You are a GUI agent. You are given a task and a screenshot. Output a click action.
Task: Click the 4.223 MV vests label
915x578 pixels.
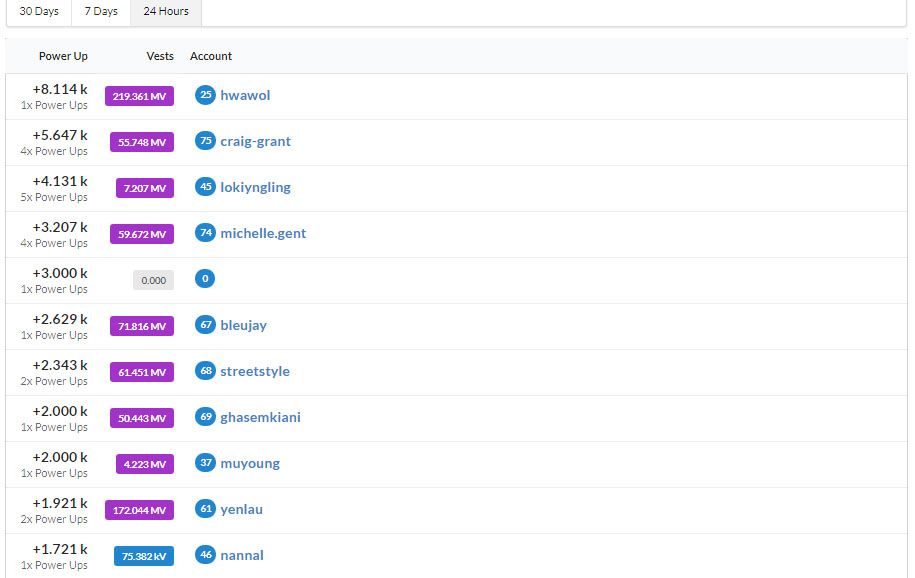click(145, 464)
